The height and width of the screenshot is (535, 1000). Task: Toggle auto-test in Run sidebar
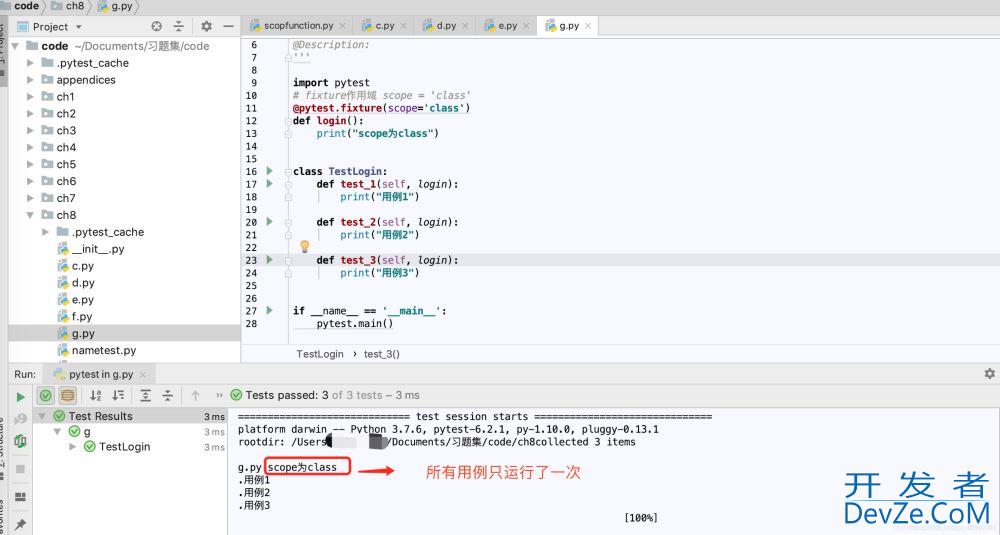tap(20, 441)
